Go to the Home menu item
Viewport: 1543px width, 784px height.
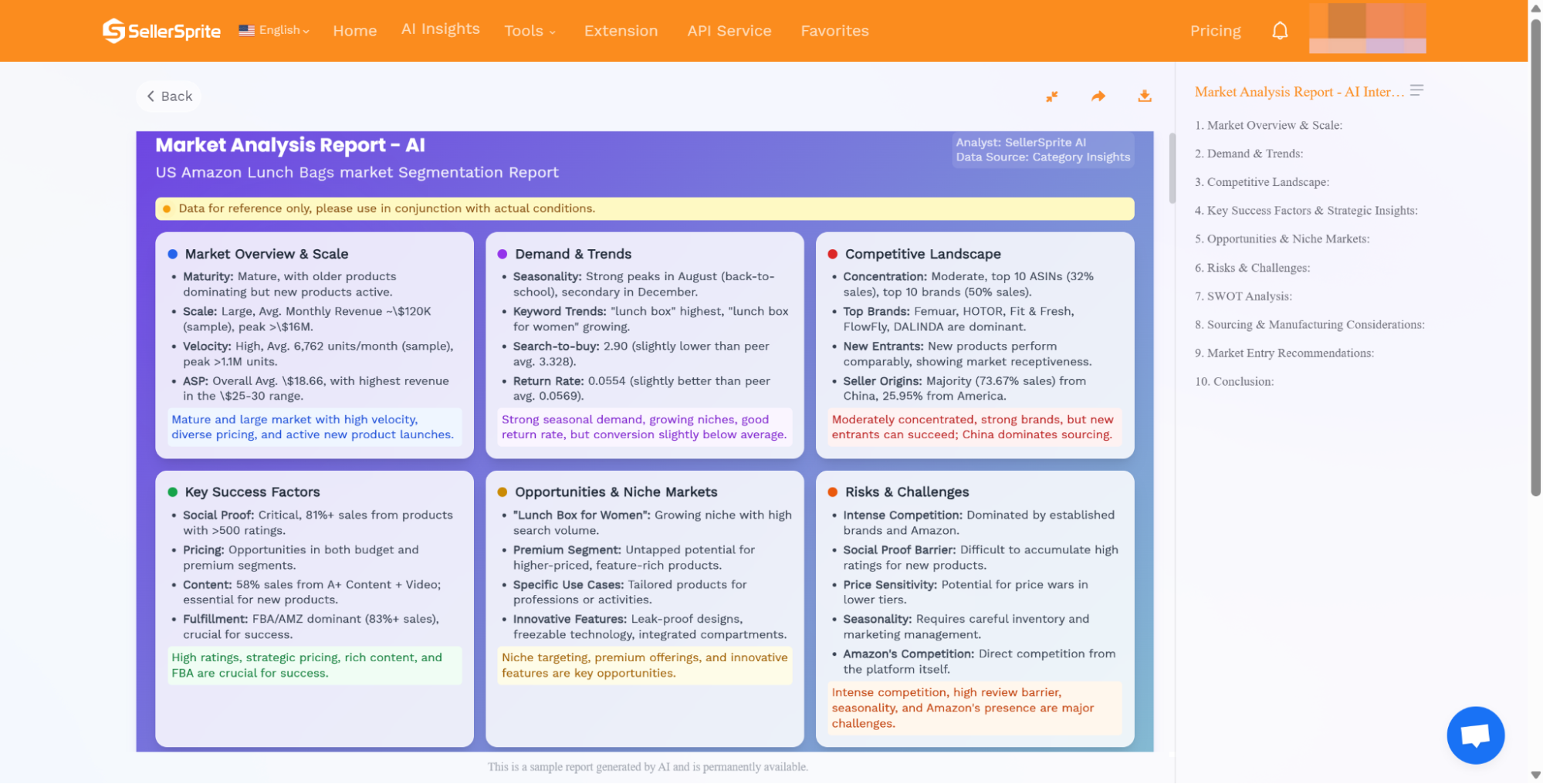click(354, 31)
